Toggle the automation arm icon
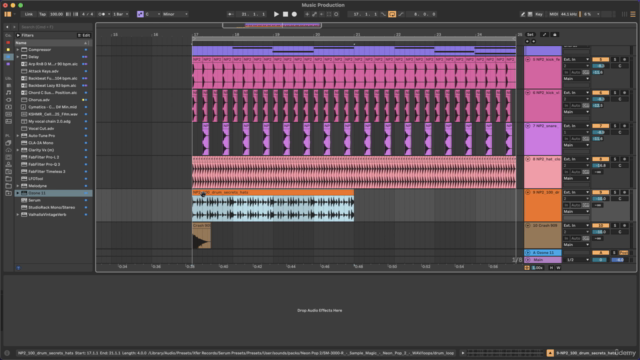The height and width of the screenshot is (360, 640). point(314,14)
